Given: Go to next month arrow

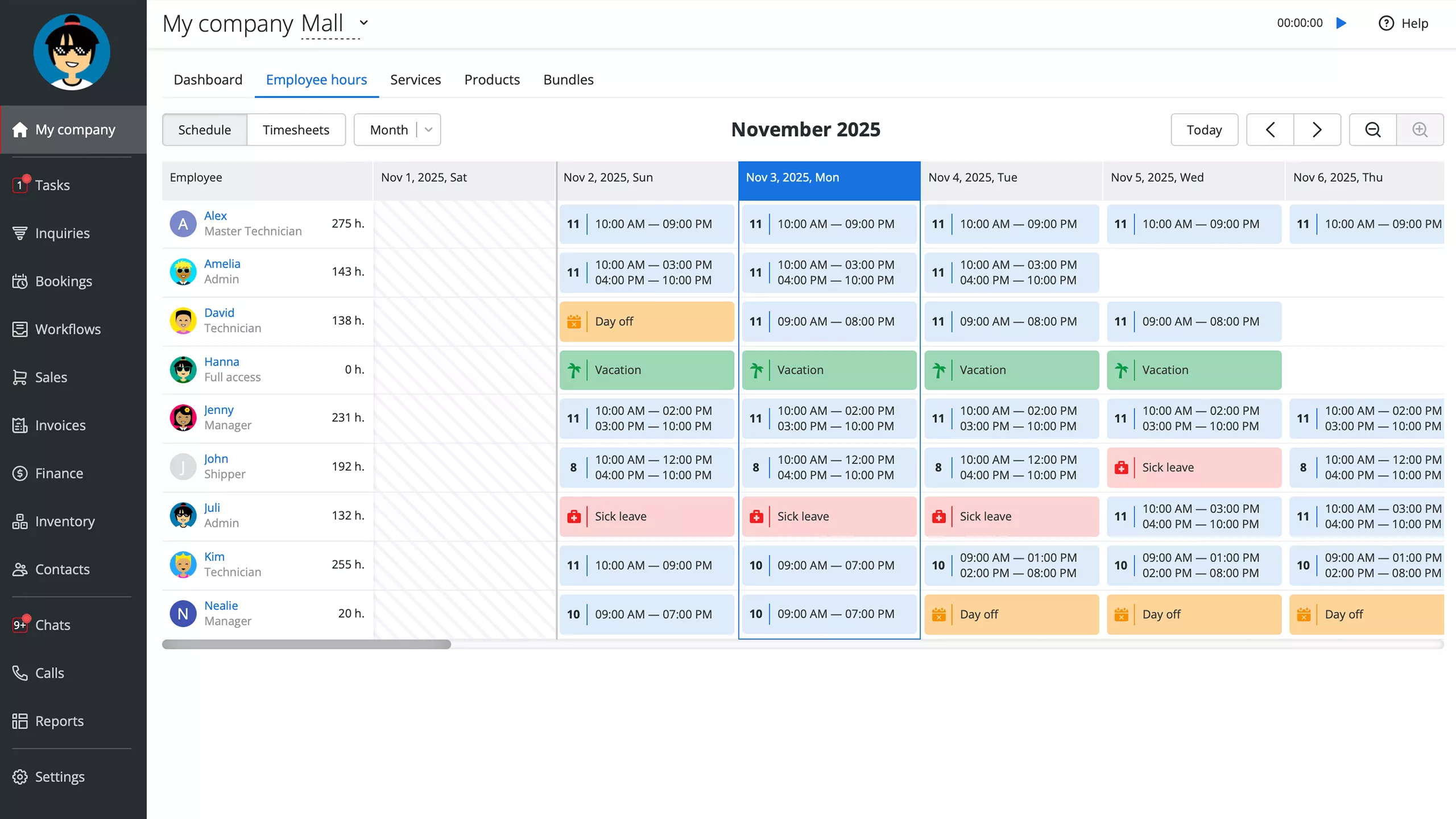Looking at the screenshot, I should (1317, 130).
